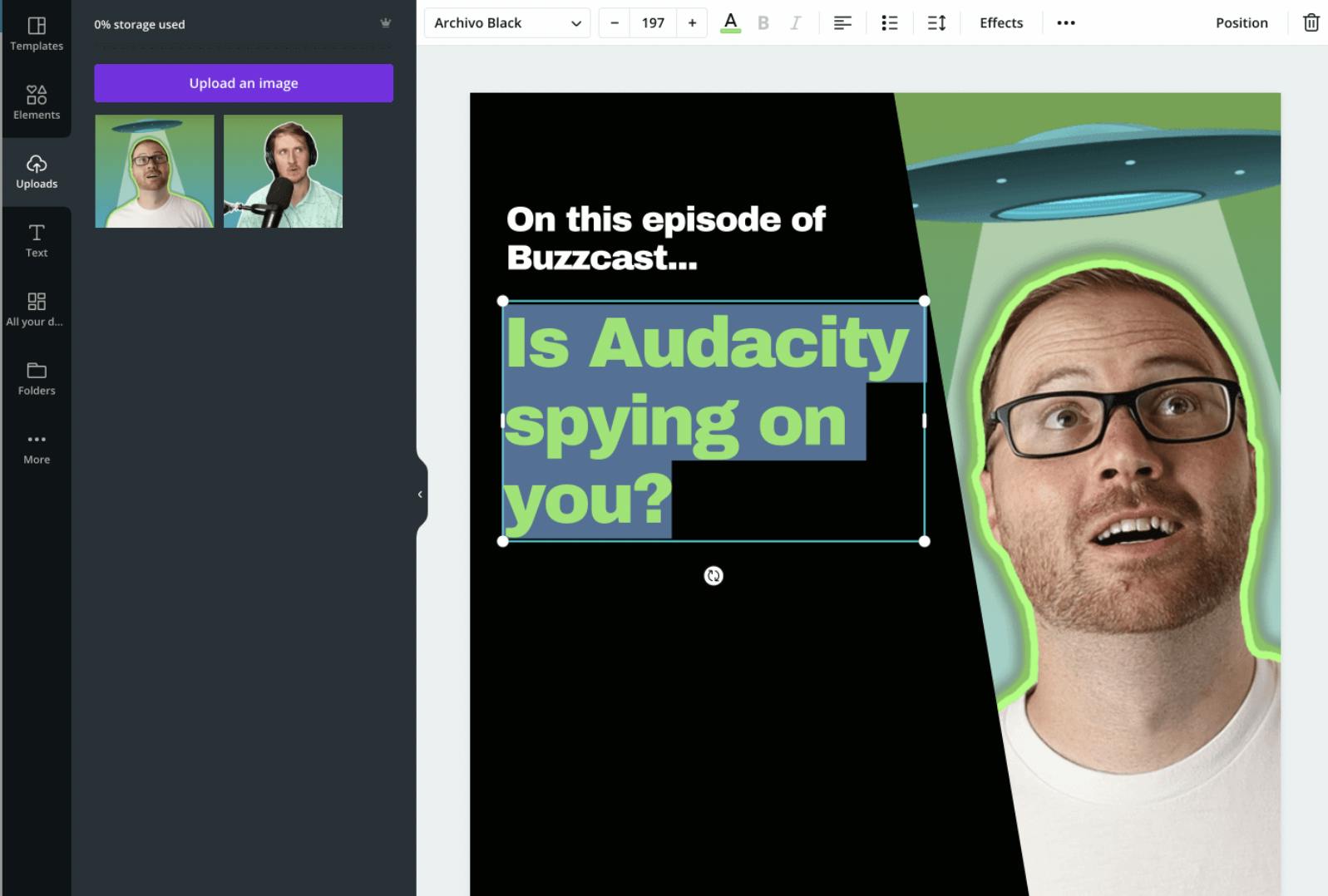This screenshot has width=1328, height=896.
Task: Click the Upload an image button
Action: 244,83
